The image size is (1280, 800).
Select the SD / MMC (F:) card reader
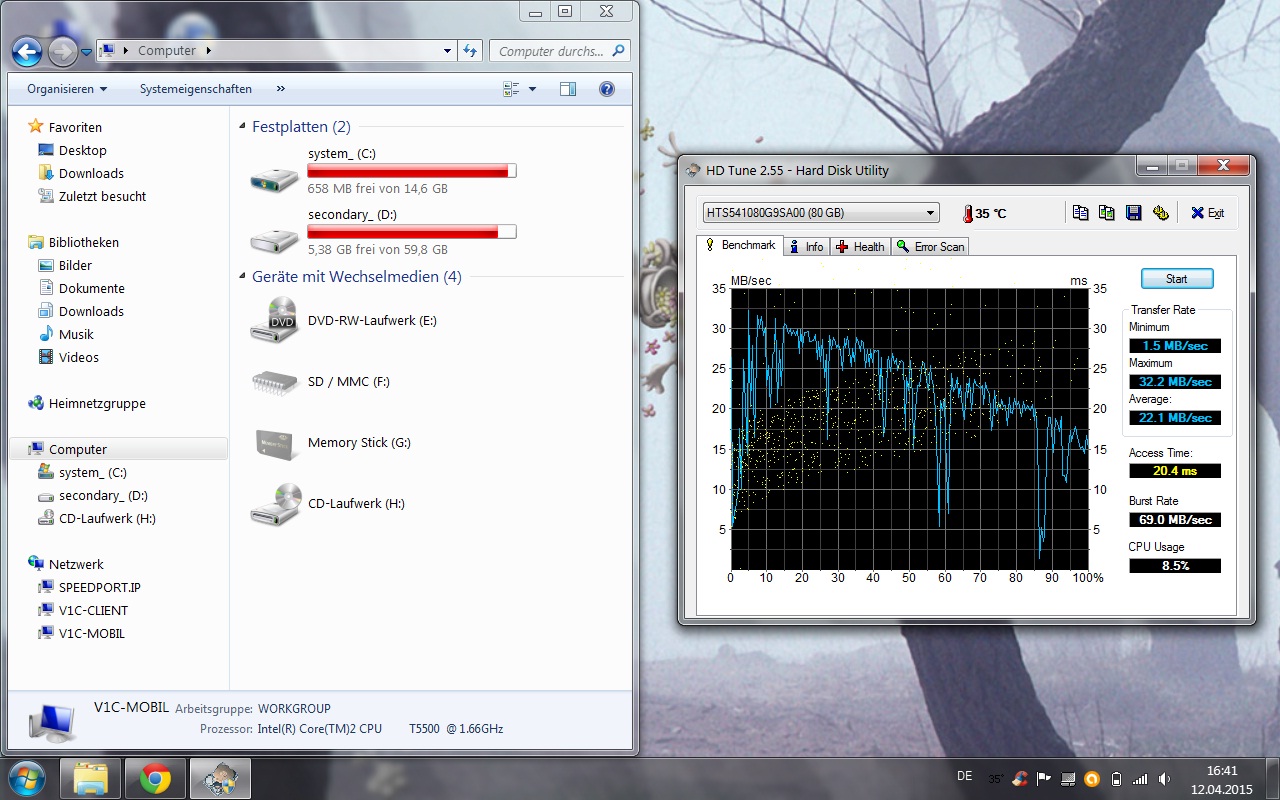[x=274, y=382]
